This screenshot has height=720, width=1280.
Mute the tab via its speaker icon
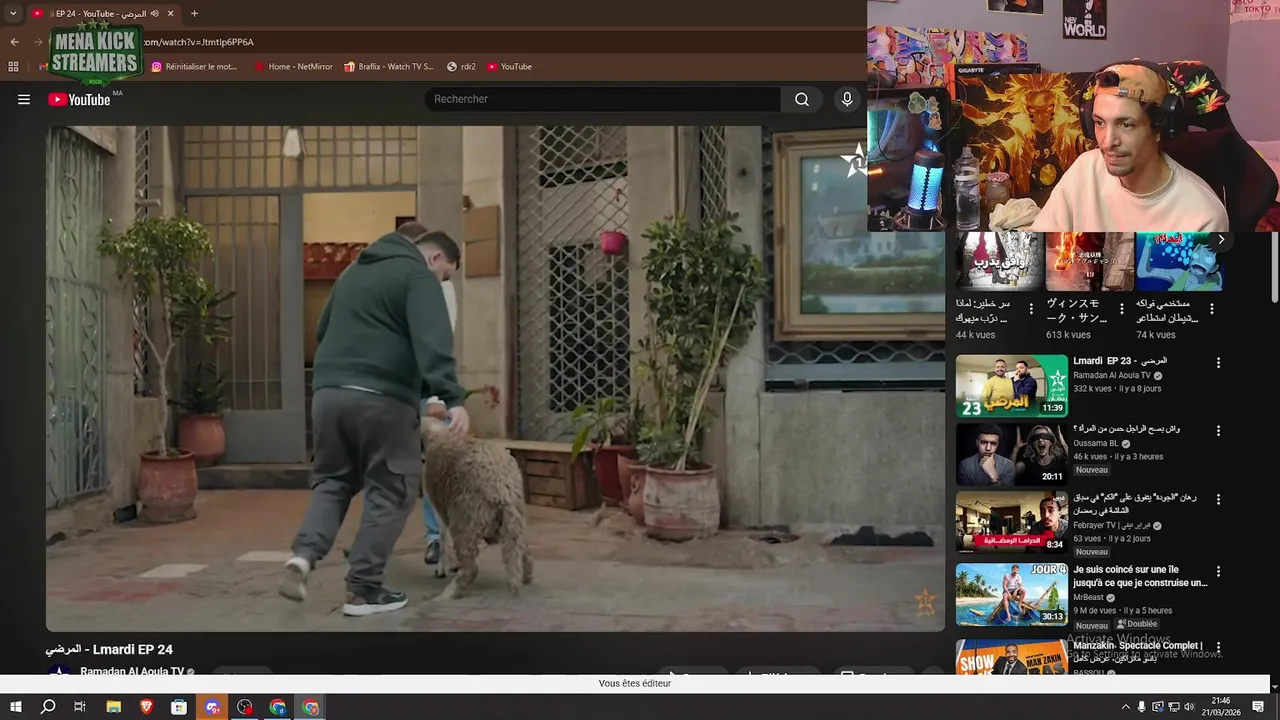click(x=154, y=13)
